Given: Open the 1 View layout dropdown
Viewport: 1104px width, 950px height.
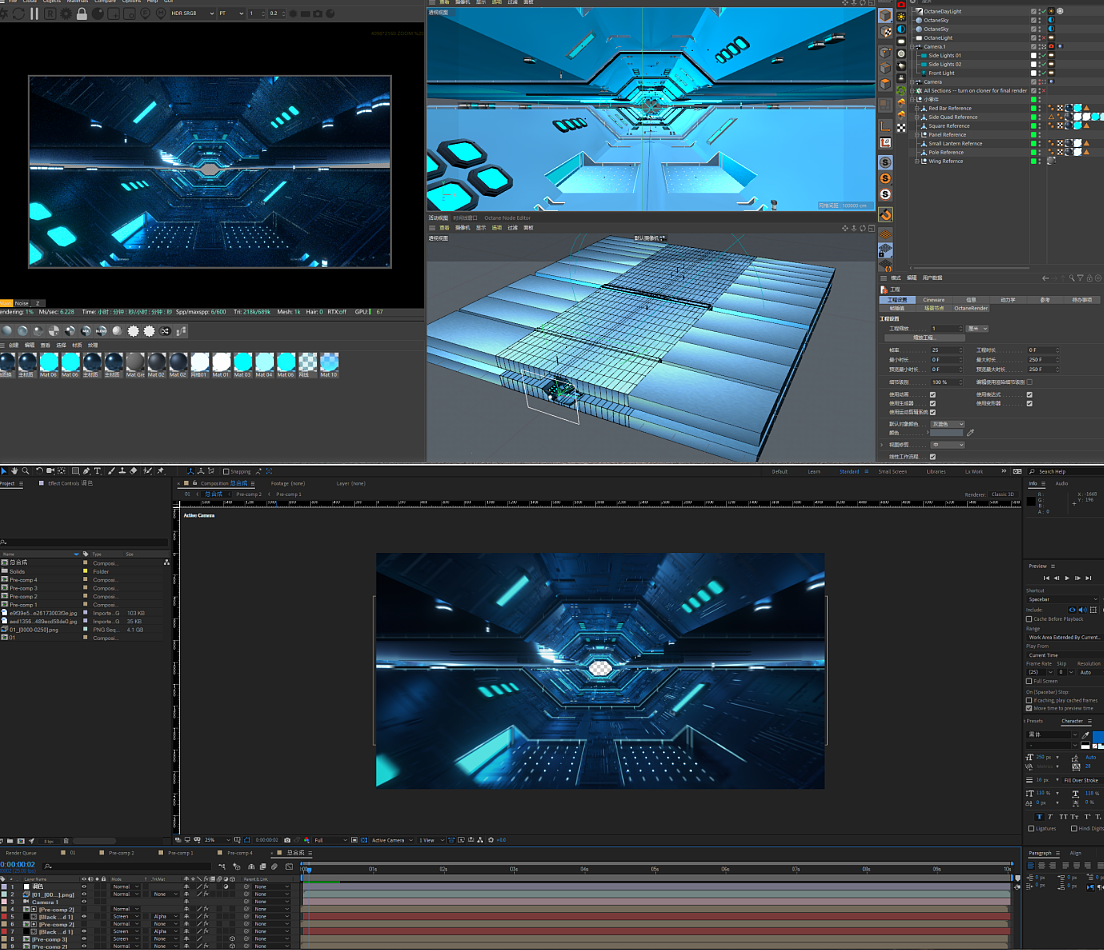Looking at the screenshot, I should [432, 839].
